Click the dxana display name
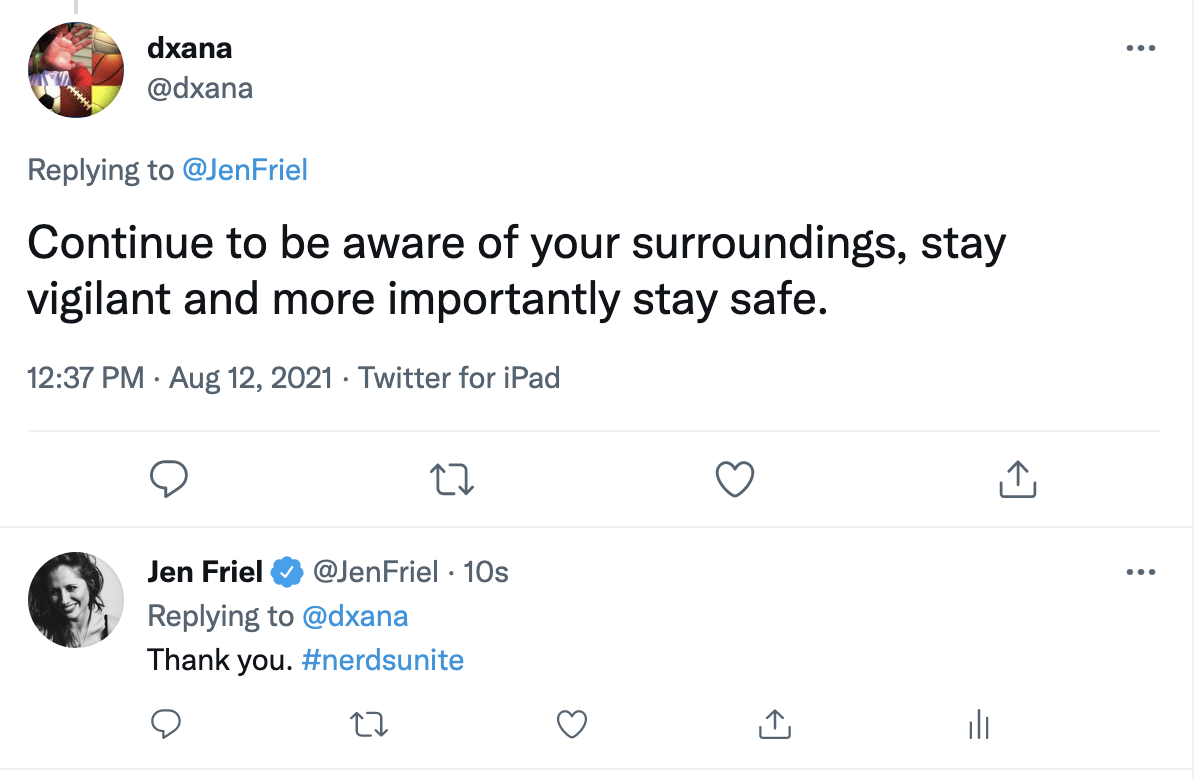1200x780 pixels. pyautogui.click(x=189, y=47)
